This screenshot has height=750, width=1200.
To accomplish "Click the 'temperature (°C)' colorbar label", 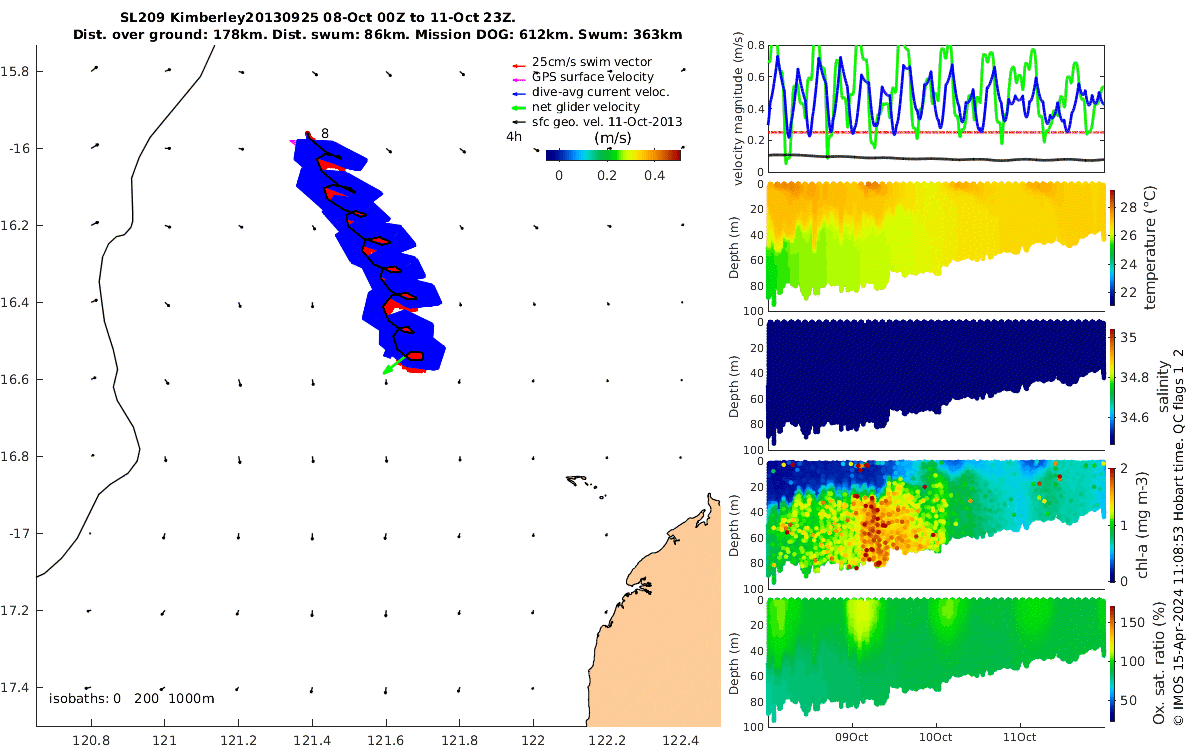I will [x=1150, y=246].
